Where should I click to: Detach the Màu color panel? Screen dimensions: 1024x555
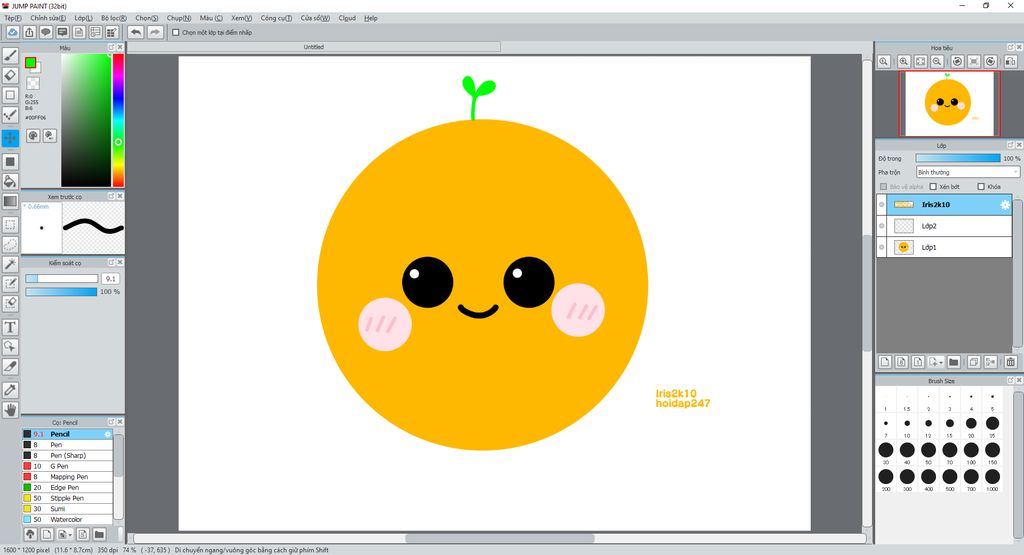(x=111, y=48)
